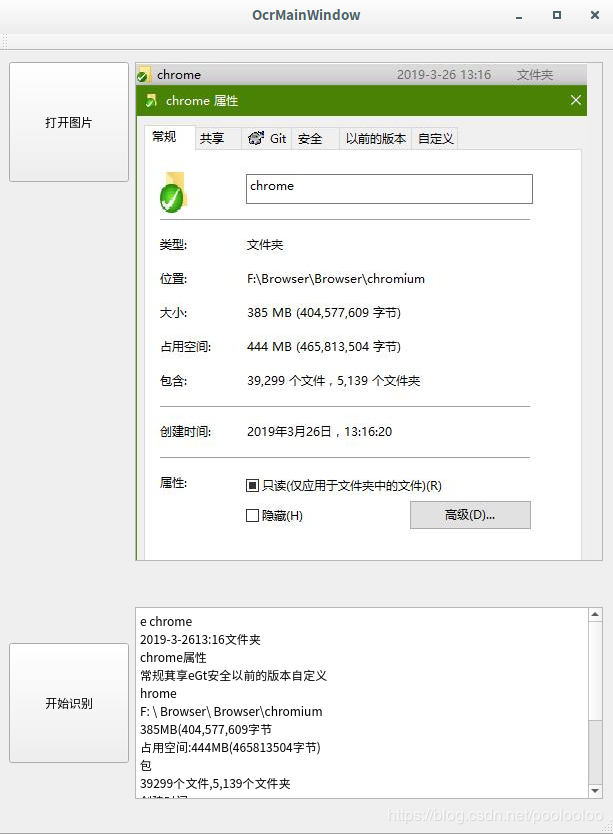Close the OcrMainWindow

tap(595, 15)
